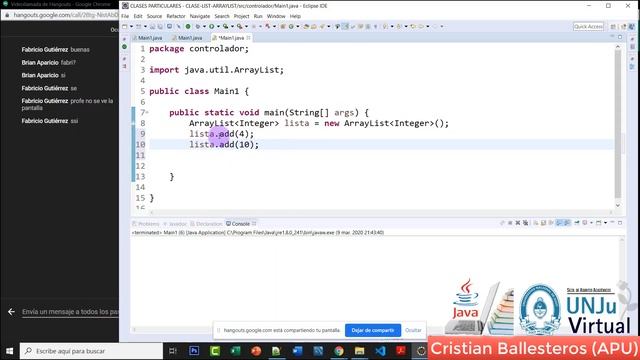The height and width of the screenshot is (360, 640).
Task: Open PowerPoint from the taskbar
Action: coord(256,351)
